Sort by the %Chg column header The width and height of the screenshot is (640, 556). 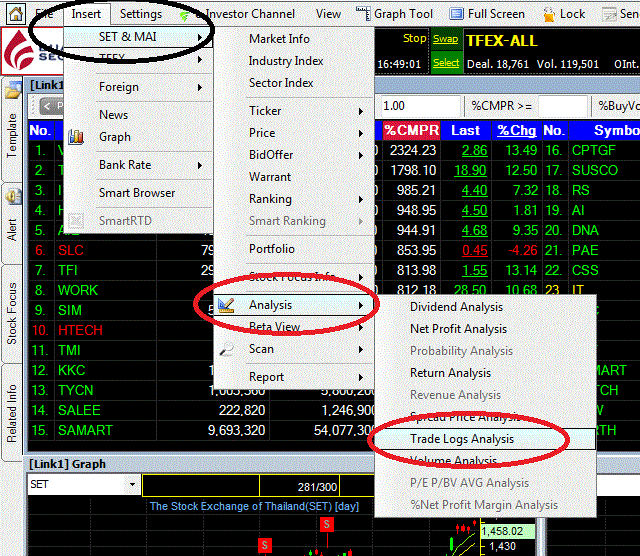(516, 131)
